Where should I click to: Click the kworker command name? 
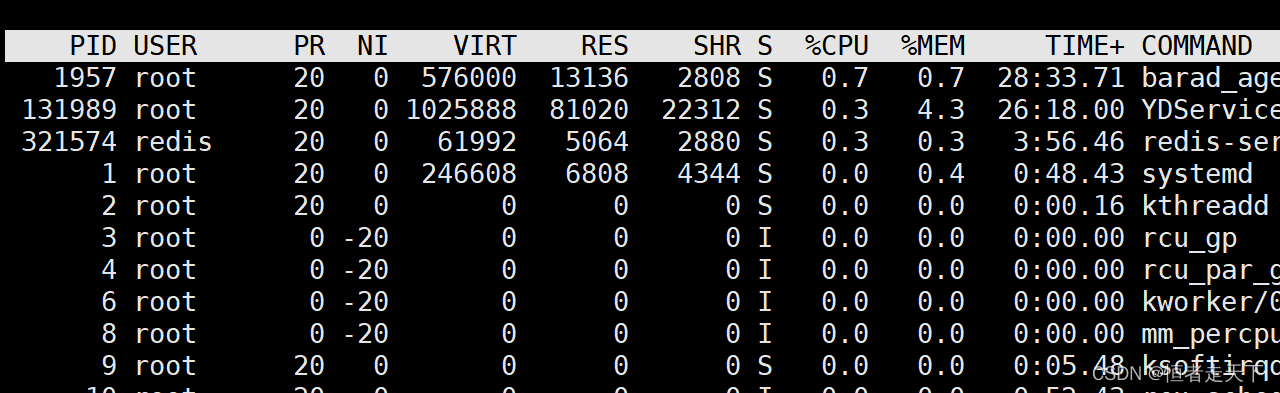[x=1210, y=302]
